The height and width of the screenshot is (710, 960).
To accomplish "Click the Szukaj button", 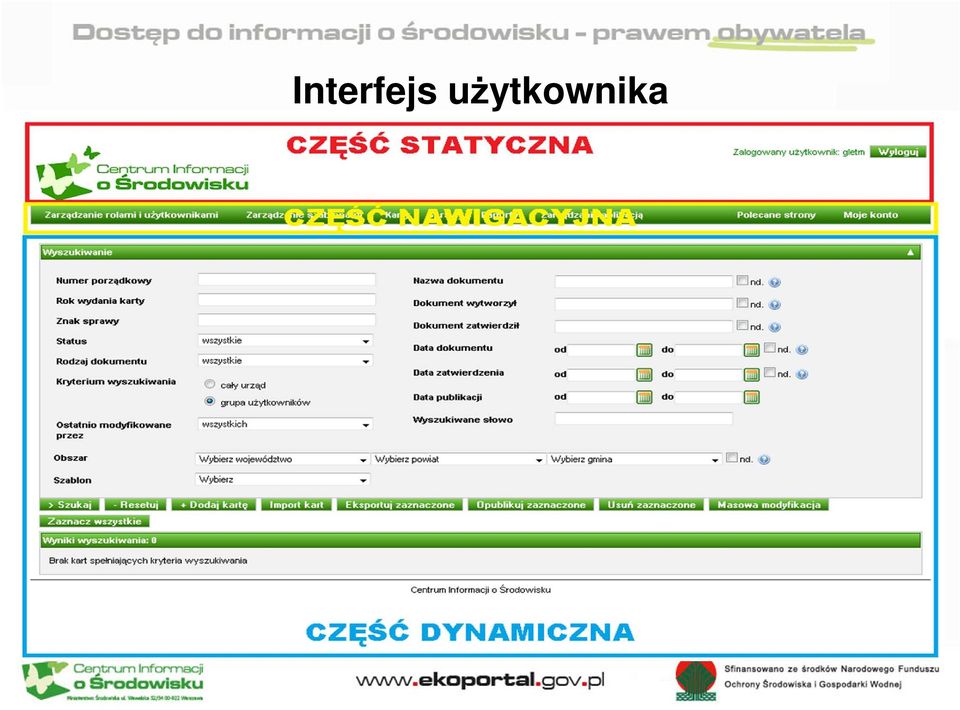I will (x=70, y=505).
